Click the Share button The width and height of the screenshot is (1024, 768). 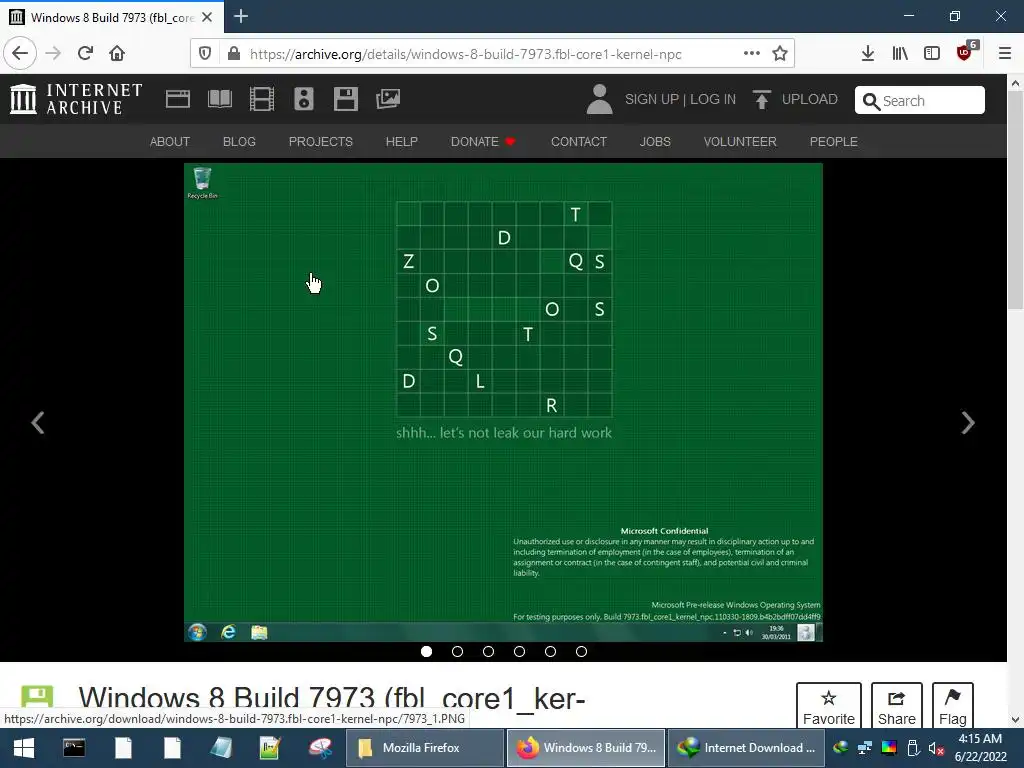coord(897,705)
